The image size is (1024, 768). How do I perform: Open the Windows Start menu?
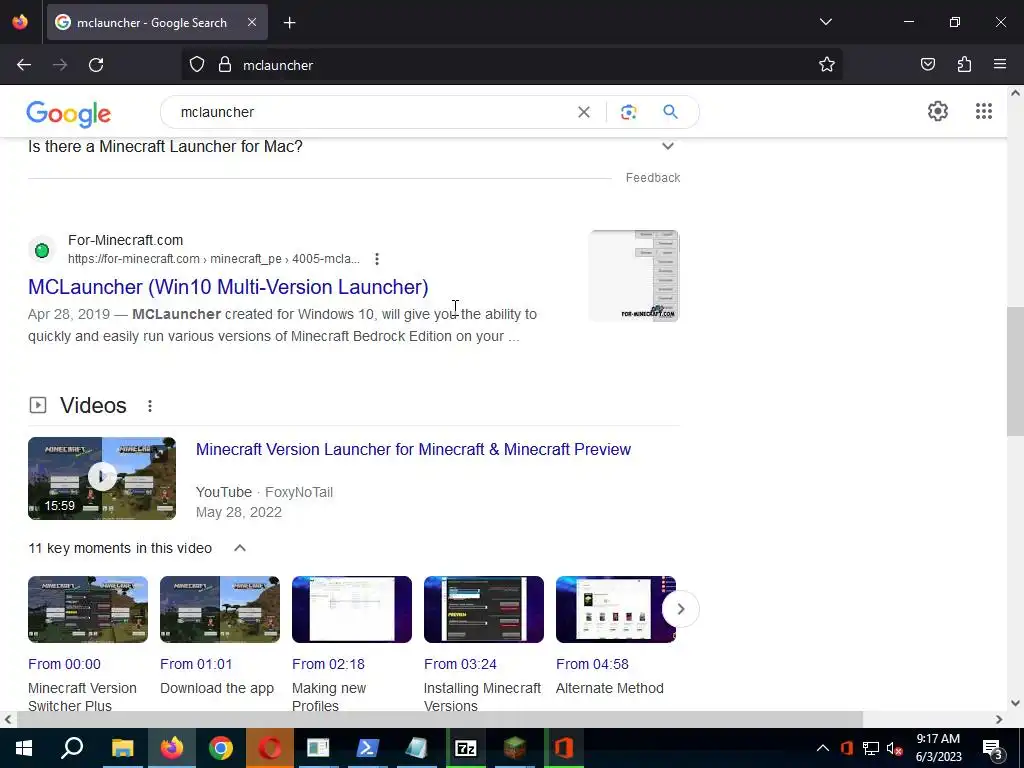pyautogui.click(x=24, y=748)
